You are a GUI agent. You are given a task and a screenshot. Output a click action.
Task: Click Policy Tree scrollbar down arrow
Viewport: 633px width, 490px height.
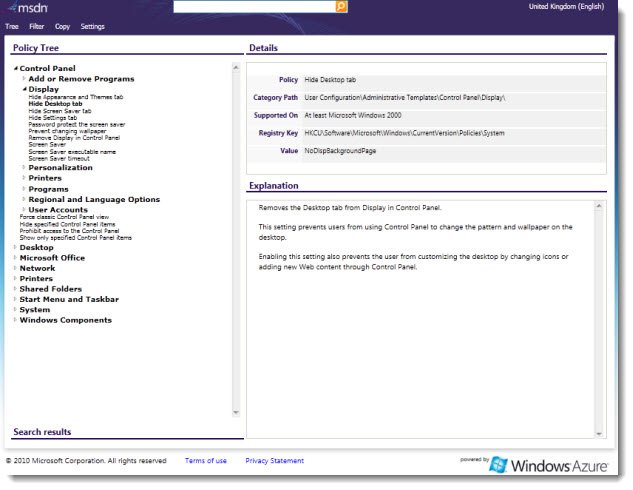click(236, 413)
